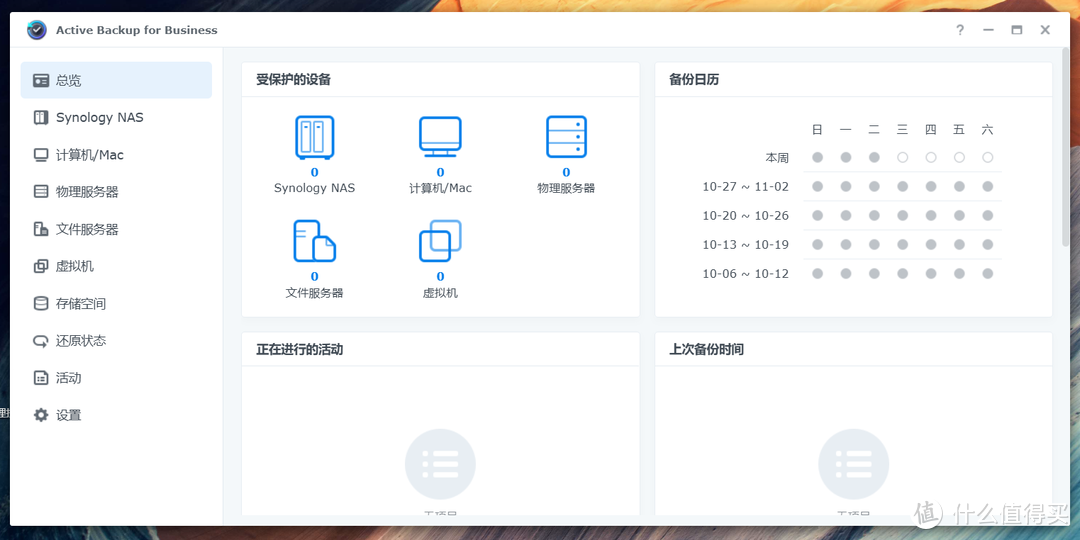The width and height of the screenshot is (1080, 540).
Task: Click the large 计算机/Mac monitor icon
Action: [x=440, y=137]
